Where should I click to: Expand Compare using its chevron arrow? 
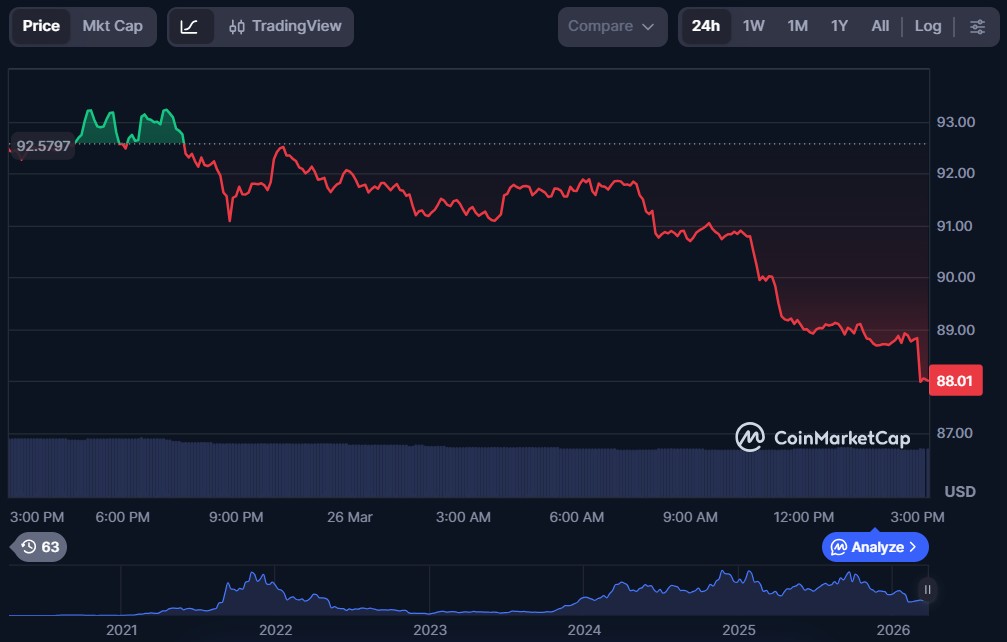pyautogui.click(x=648, y=27)
